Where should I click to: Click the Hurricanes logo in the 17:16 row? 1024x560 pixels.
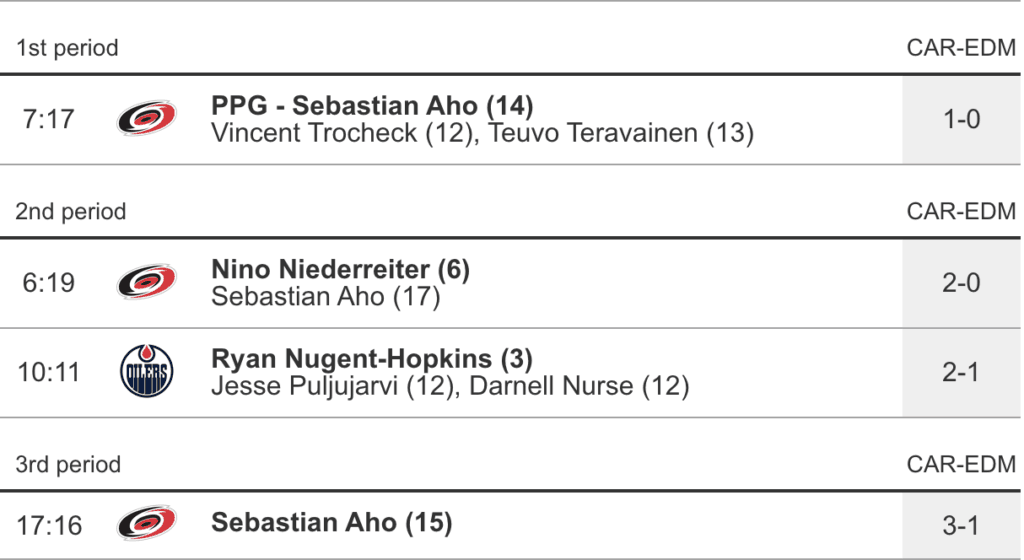[x=146, y=523]
